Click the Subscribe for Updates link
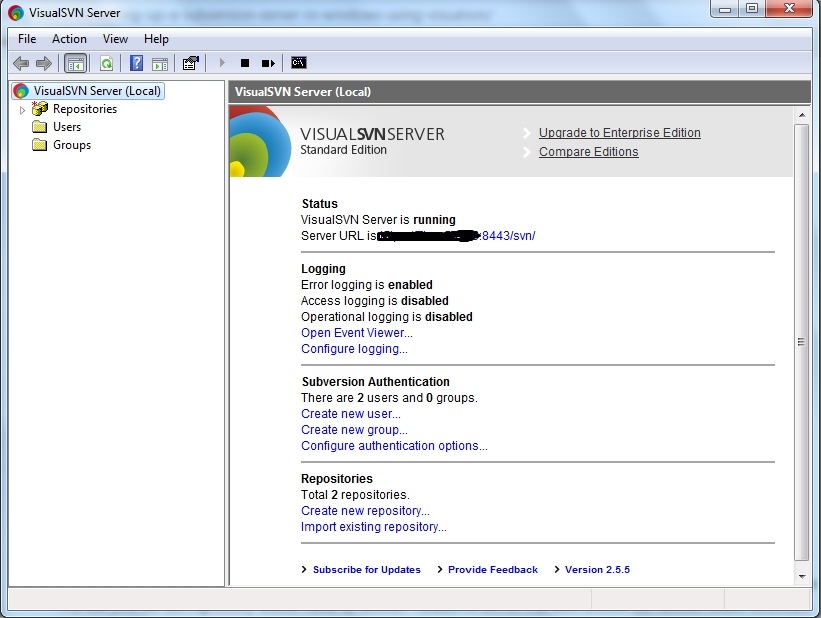 tap(366, 569)
